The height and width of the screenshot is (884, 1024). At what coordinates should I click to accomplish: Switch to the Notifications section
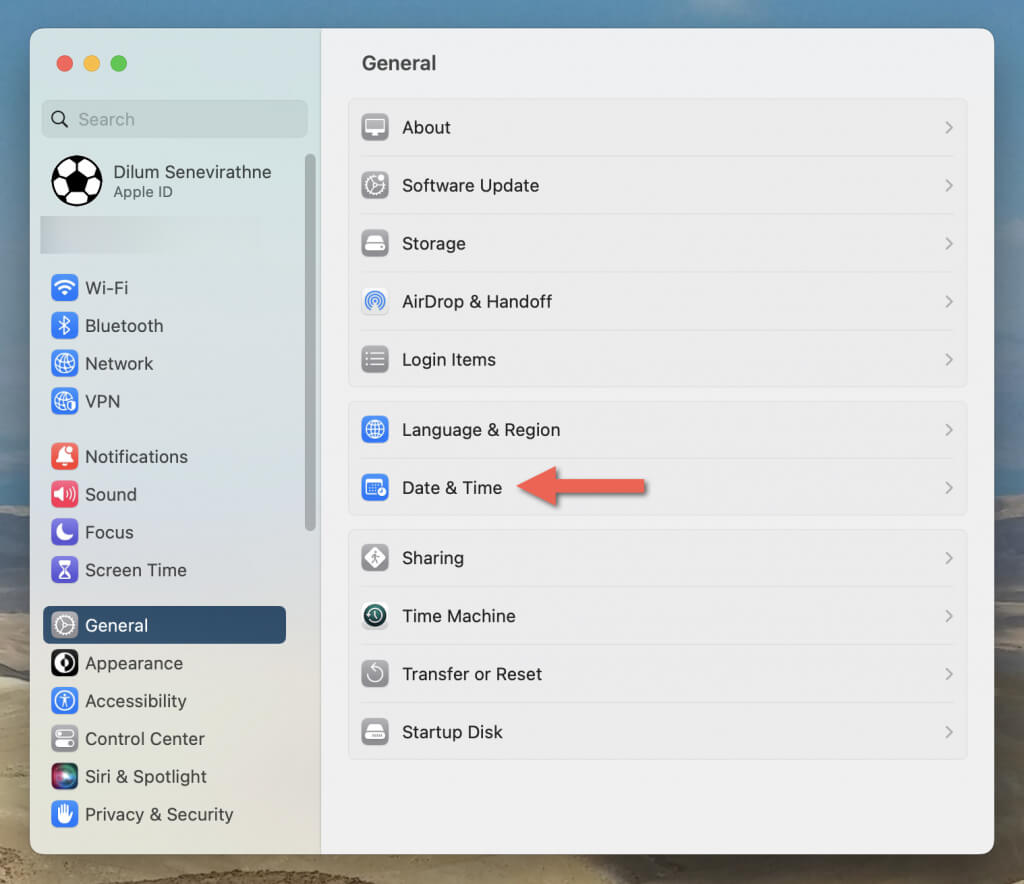click(136, 457)
